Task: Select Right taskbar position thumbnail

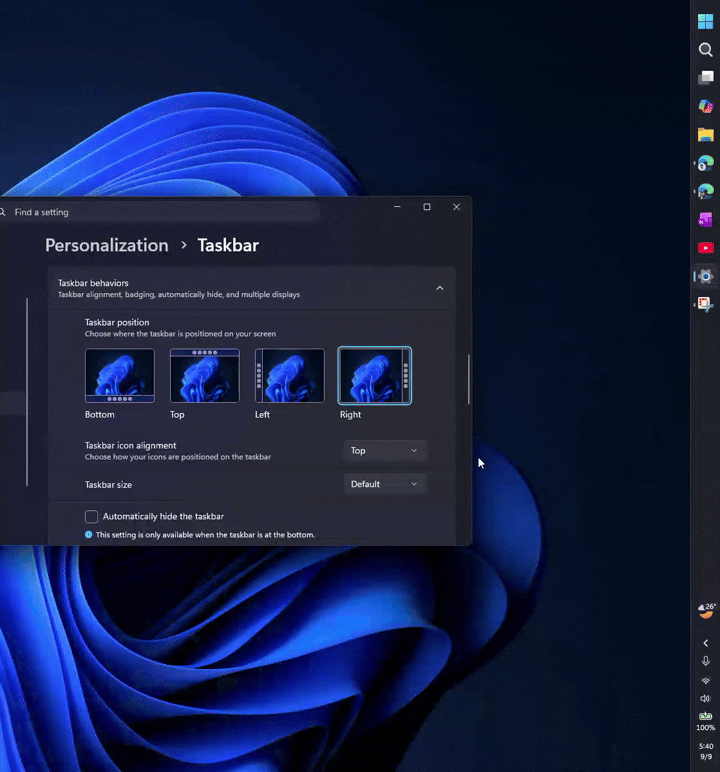Action: (375, 375)
